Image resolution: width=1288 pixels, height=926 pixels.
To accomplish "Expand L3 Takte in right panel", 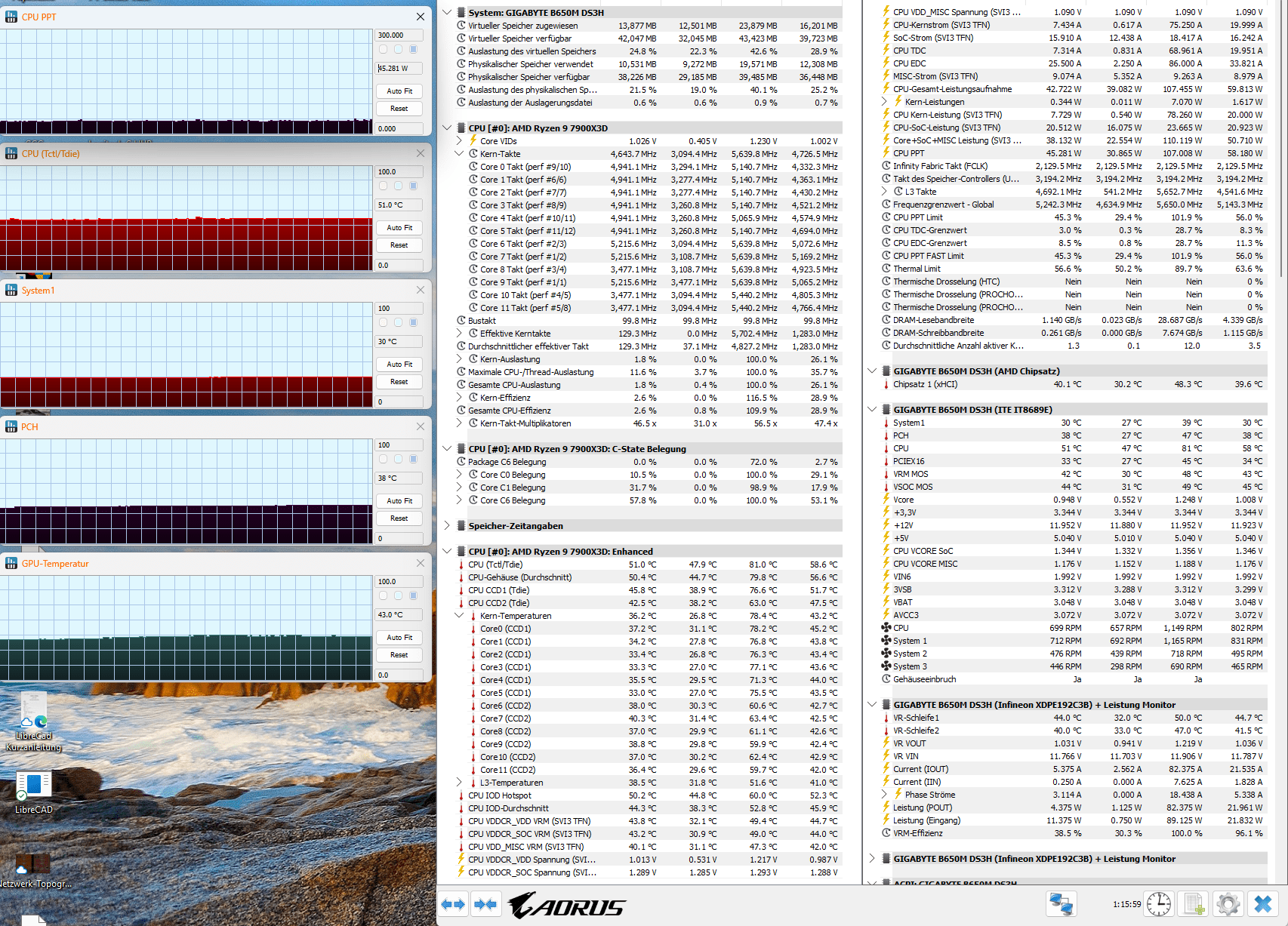I will 884,192.
